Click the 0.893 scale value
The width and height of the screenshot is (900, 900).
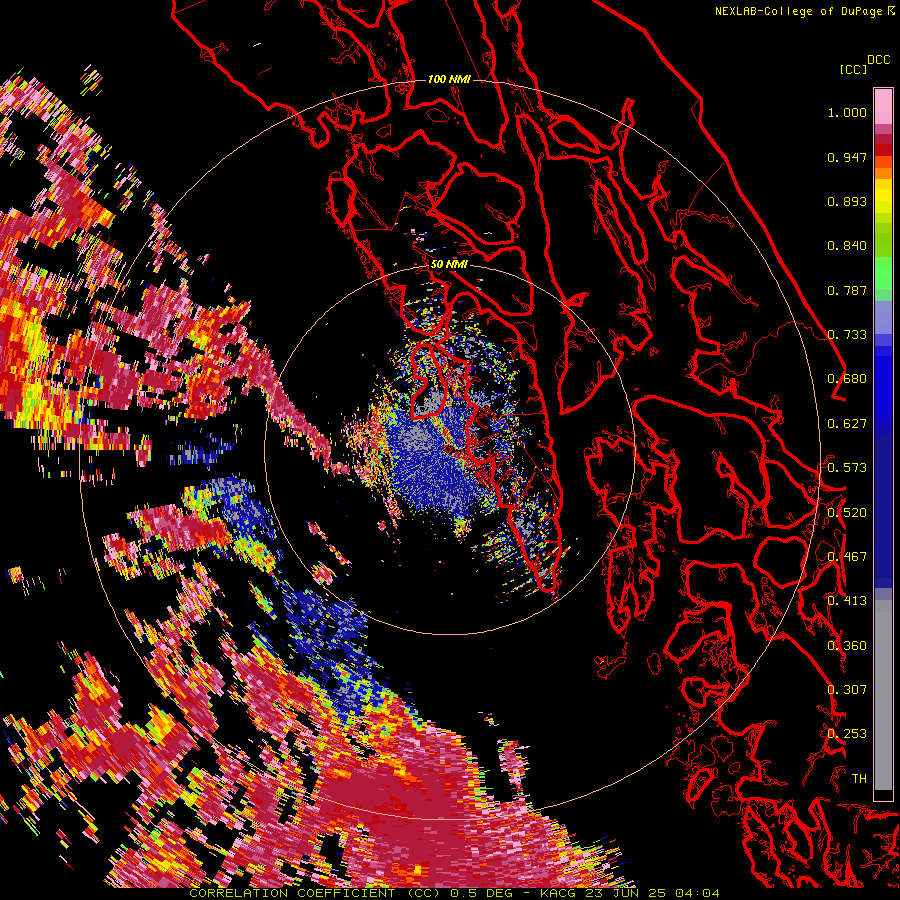[847, 201]
